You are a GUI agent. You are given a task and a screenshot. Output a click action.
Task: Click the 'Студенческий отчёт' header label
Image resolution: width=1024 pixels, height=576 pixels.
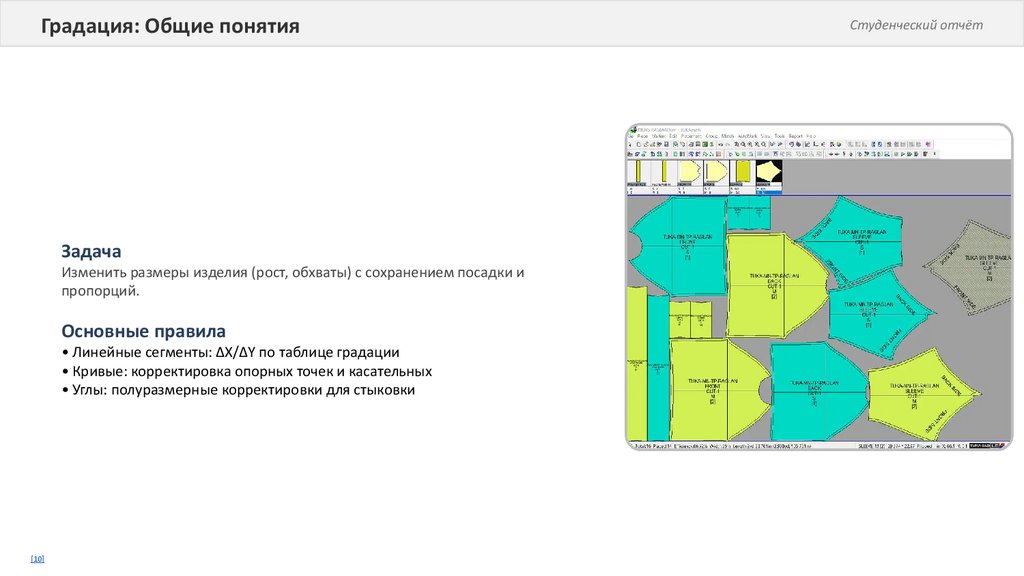pos(916,25)
